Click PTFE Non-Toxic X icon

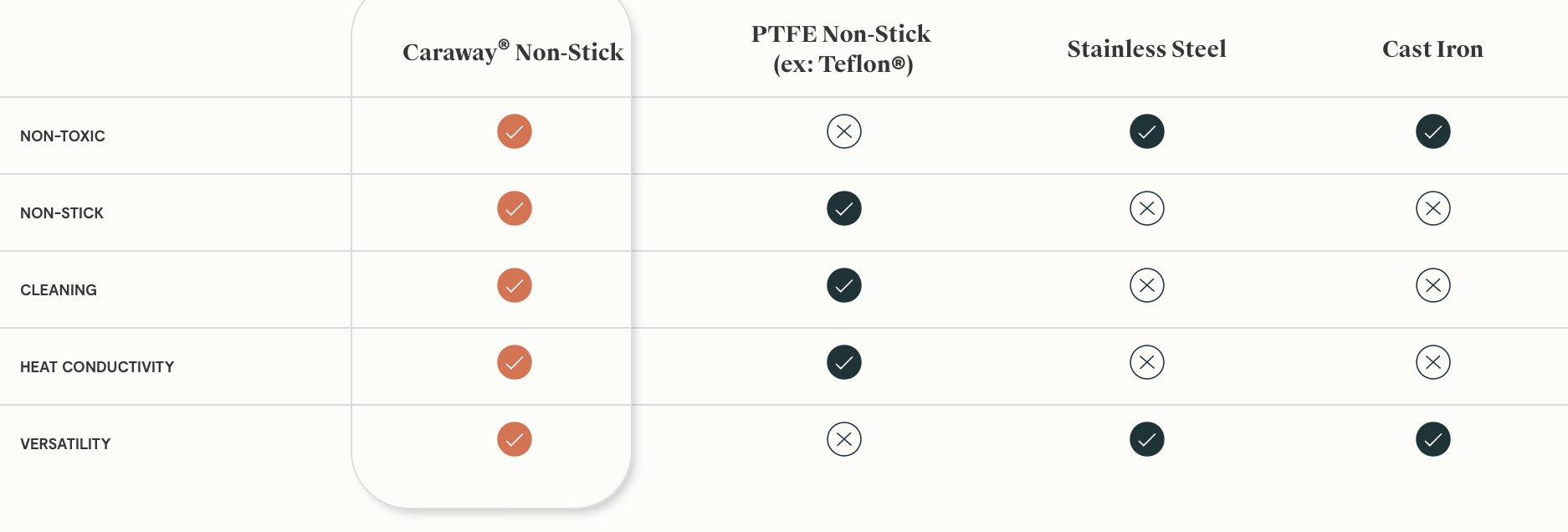844,131
